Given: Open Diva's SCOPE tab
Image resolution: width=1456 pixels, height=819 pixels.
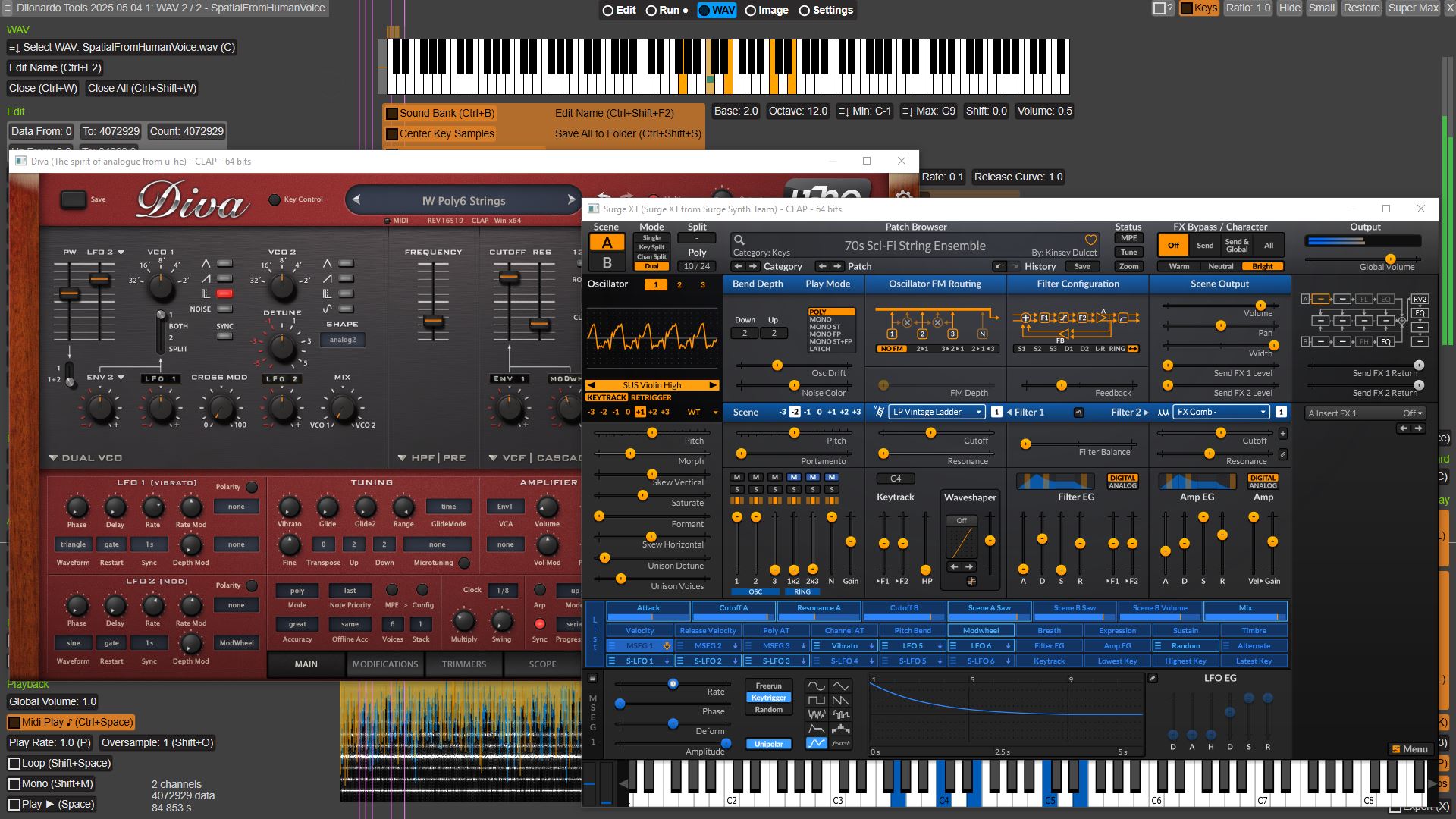Looking at the screenshot, I should coord(542,664).
